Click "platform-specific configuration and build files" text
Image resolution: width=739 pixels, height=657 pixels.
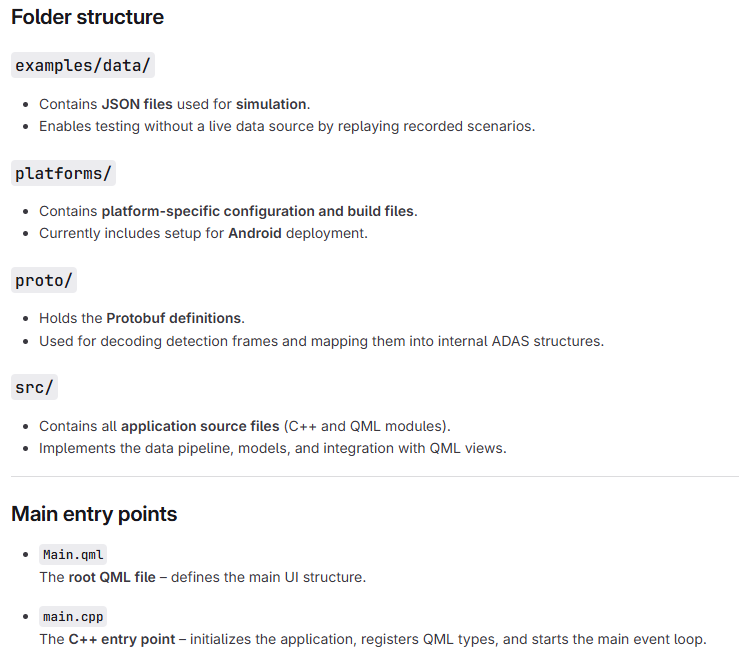click(258, 211)
